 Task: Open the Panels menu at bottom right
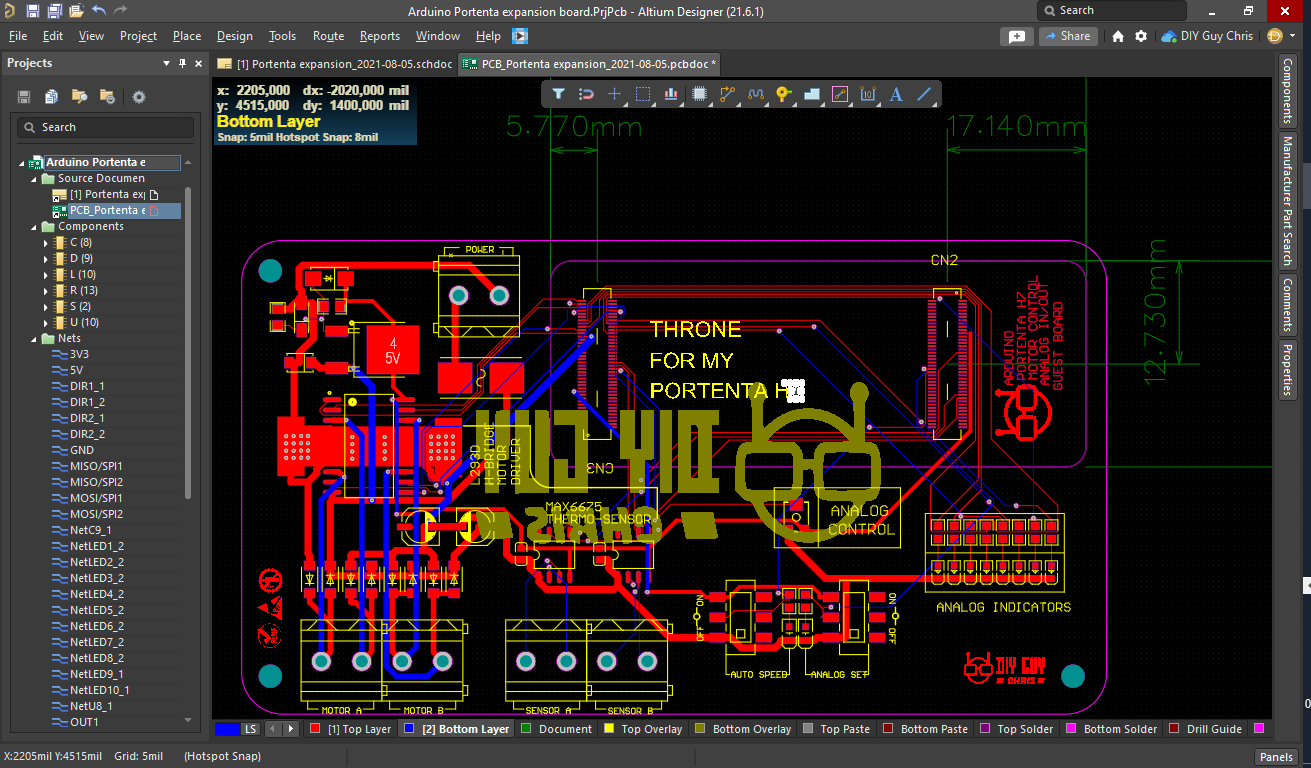coord(1276,757)
